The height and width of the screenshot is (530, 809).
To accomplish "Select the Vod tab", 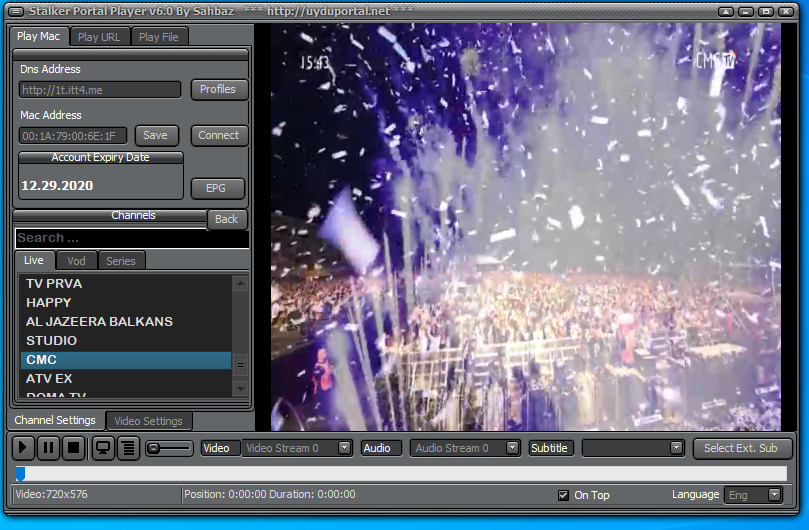I will [76, 261].
